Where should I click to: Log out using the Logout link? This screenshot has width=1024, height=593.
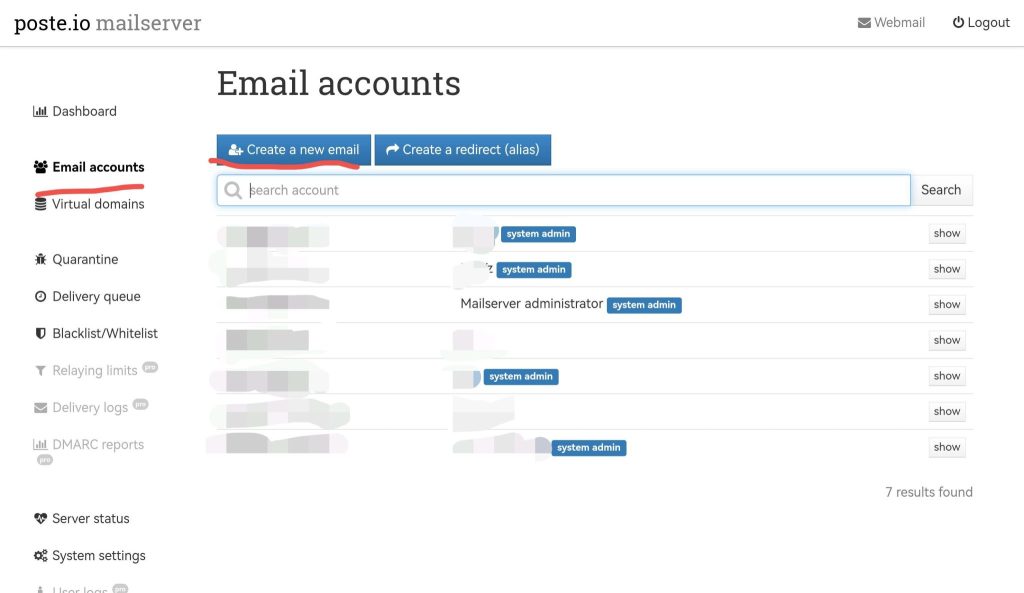980,23
